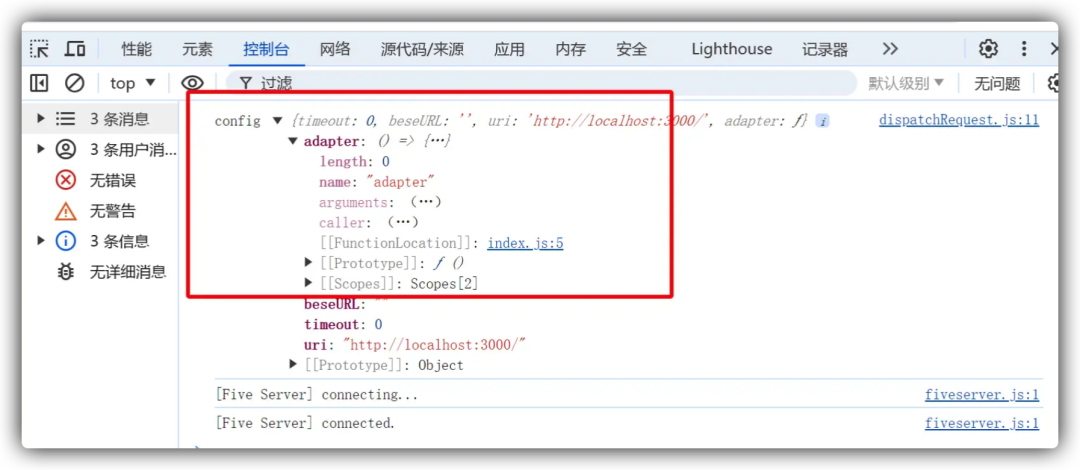Clear the console with the ban icon
This screenshot has height=470, width=1080.
(74, 83)
